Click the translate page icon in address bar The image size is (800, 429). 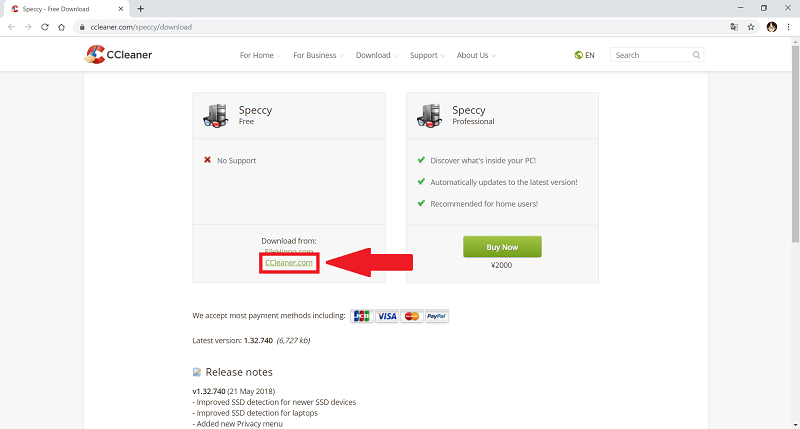(x=734, y=27)
